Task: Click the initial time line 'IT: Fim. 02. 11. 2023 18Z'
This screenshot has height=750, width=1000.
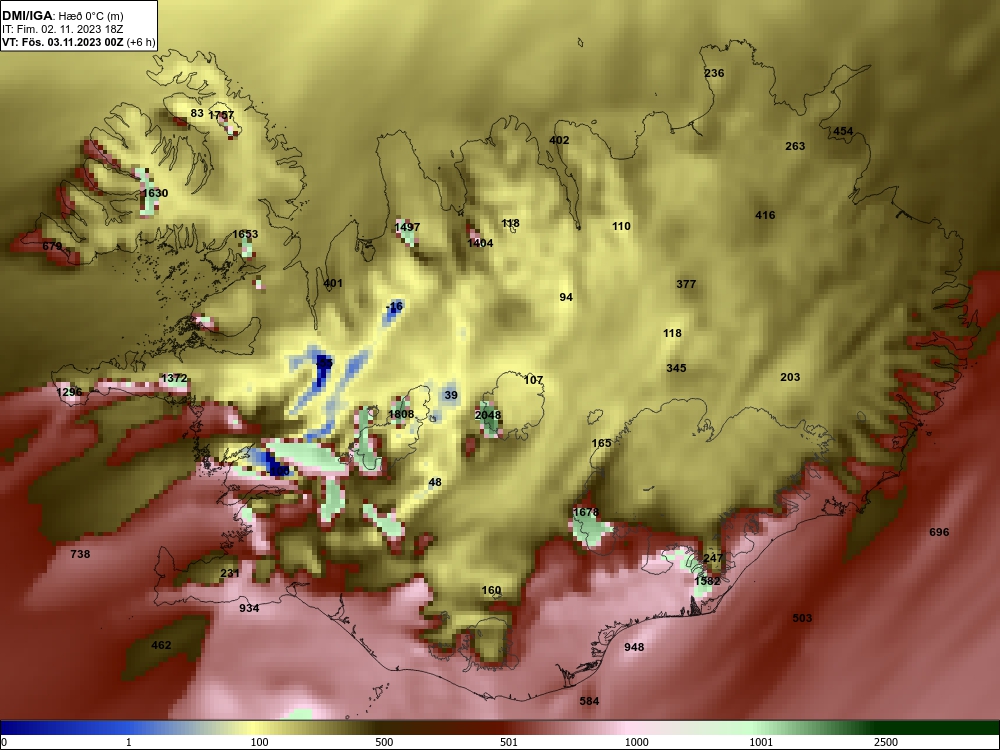Action: coord(62,29)
